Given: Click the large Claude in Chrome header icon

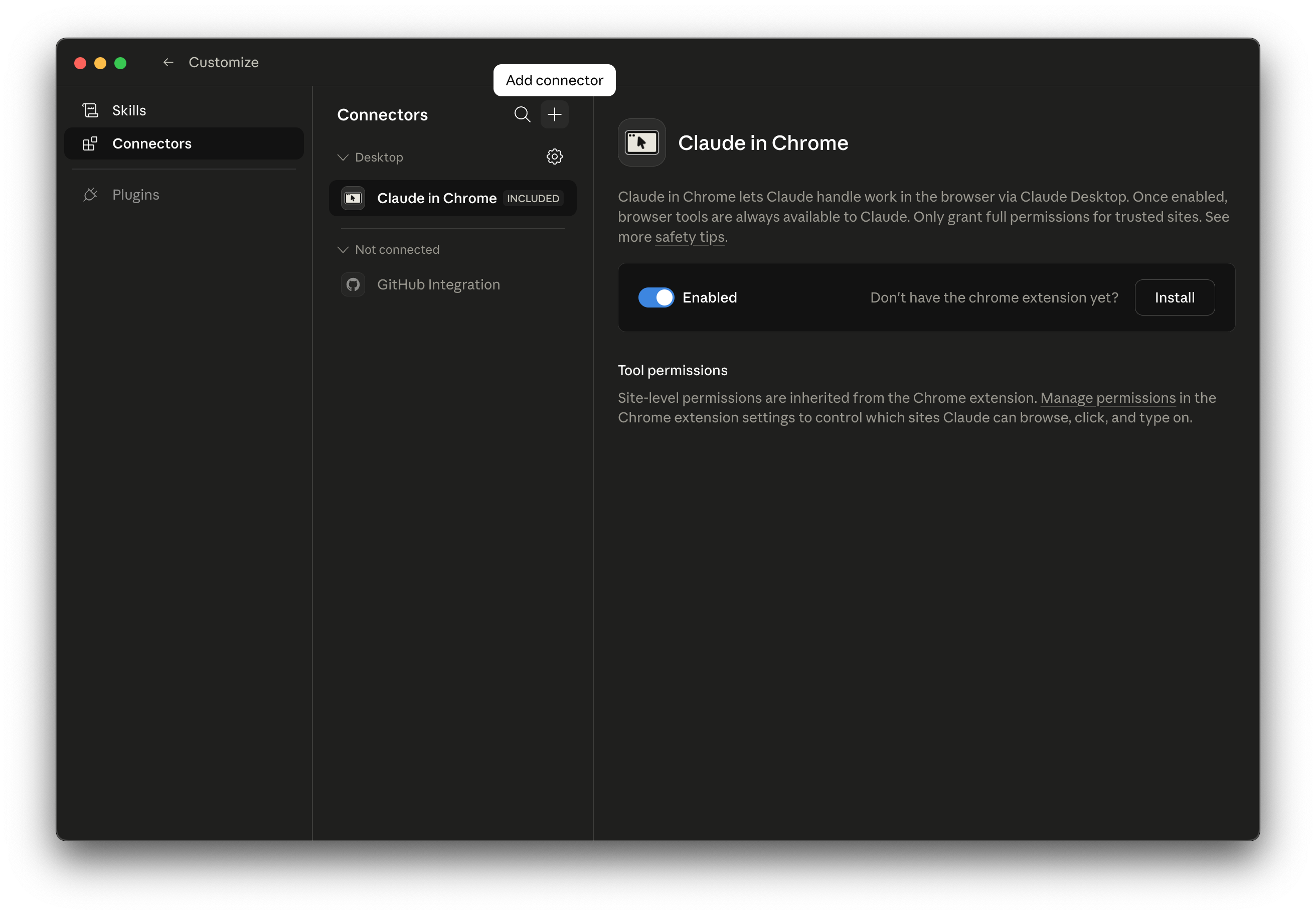Looking at the screenshot, I should (x=641, y=143).
